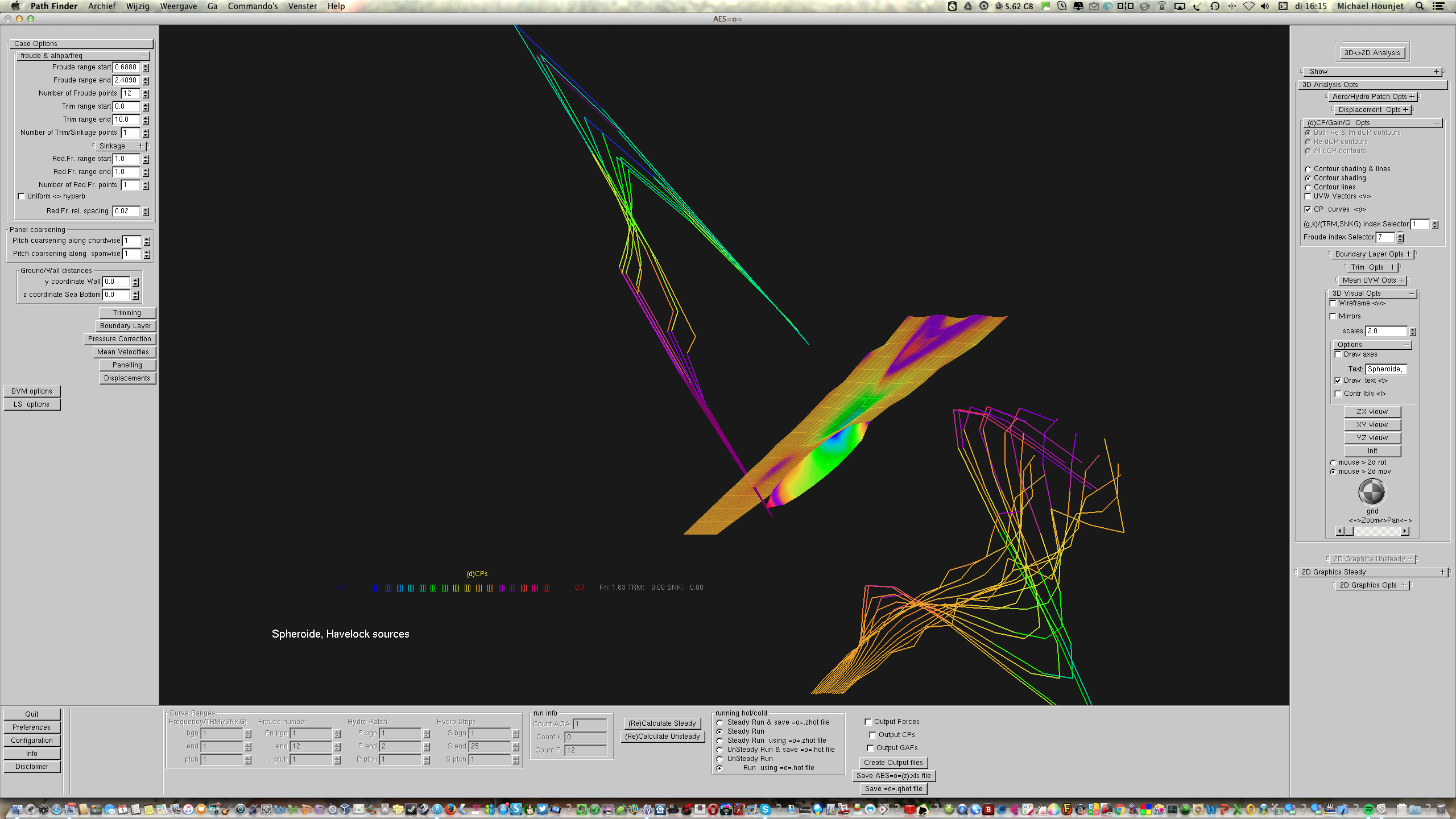The image size is (1456, 819).
Task: Open Calendar from the dock
Action: point(122,809)
